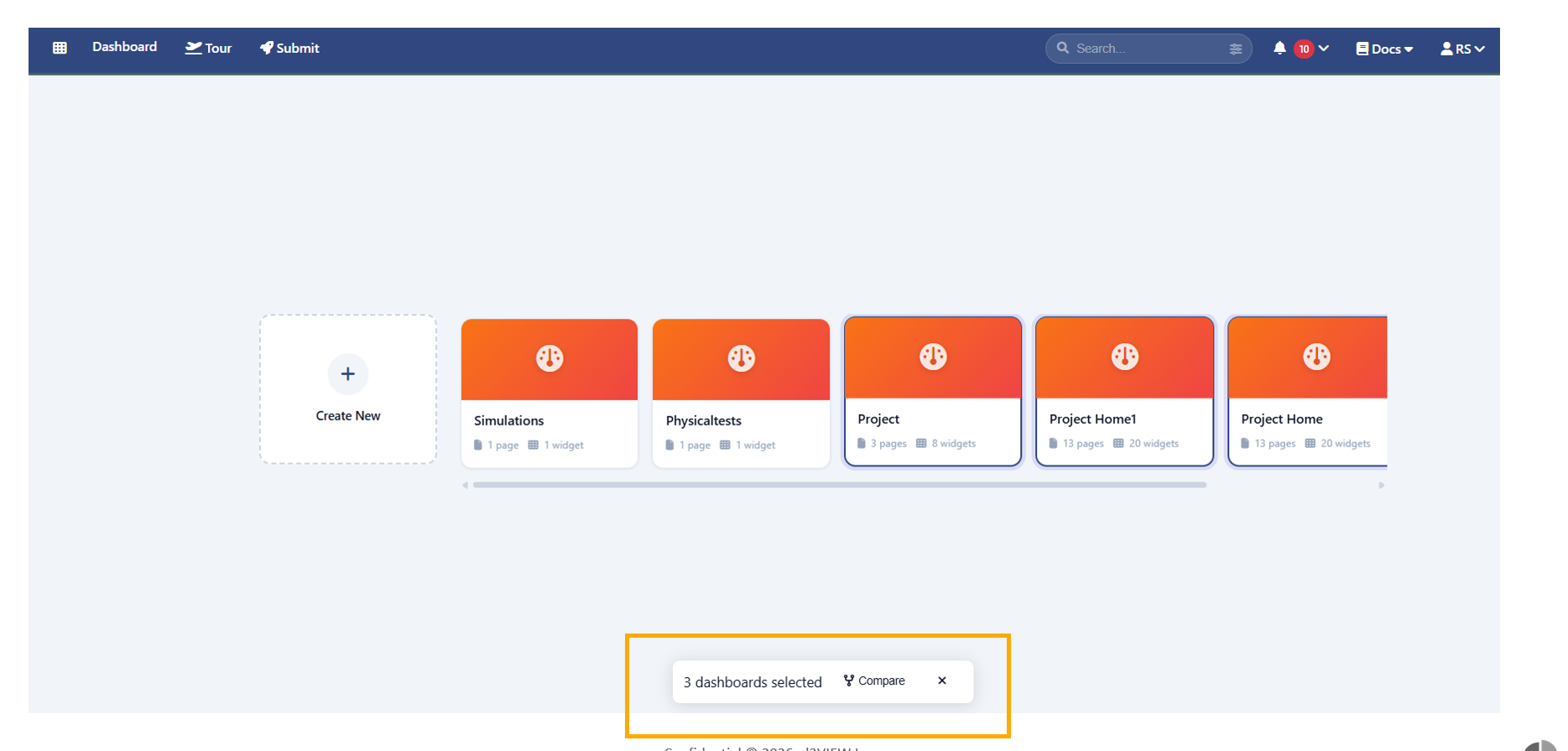This screenshot has width=1568, height=751.
Task: Click the grid apps icon in navbar
Action: (60, 48)
